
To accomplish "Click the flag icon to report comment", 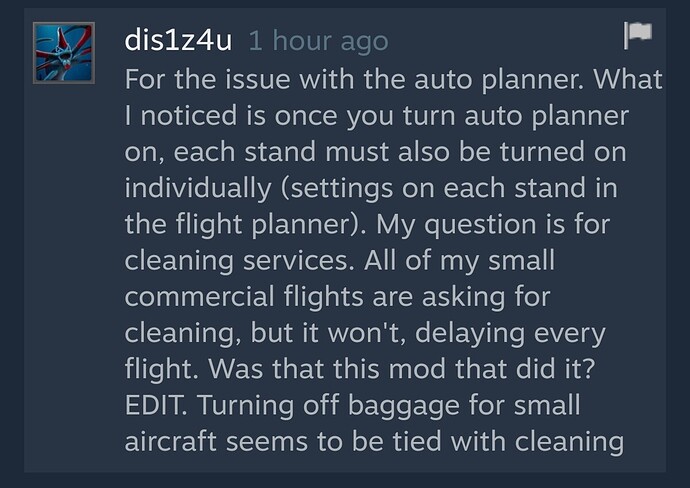I will pyautogui.click(x=638, y=35).
